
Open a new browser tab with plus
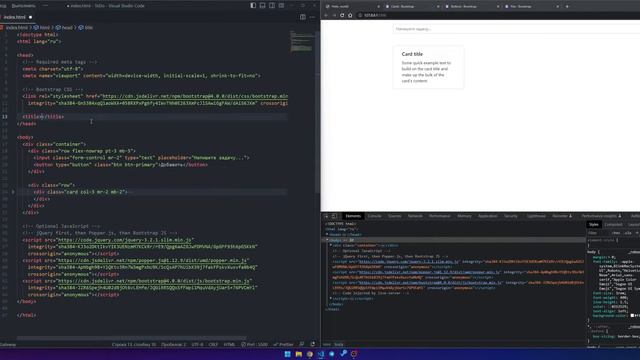coord(567,7)
